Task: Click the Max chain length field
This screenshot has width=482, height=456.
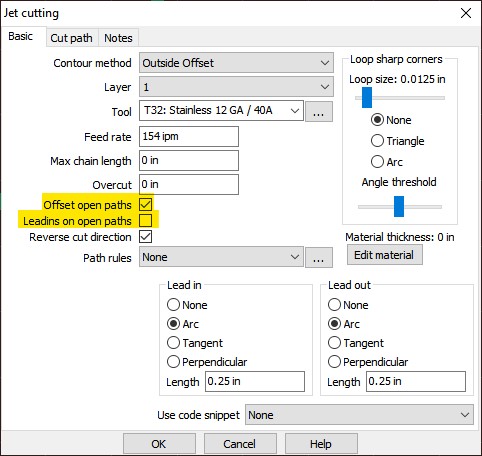Action: (x=189, y=160)
